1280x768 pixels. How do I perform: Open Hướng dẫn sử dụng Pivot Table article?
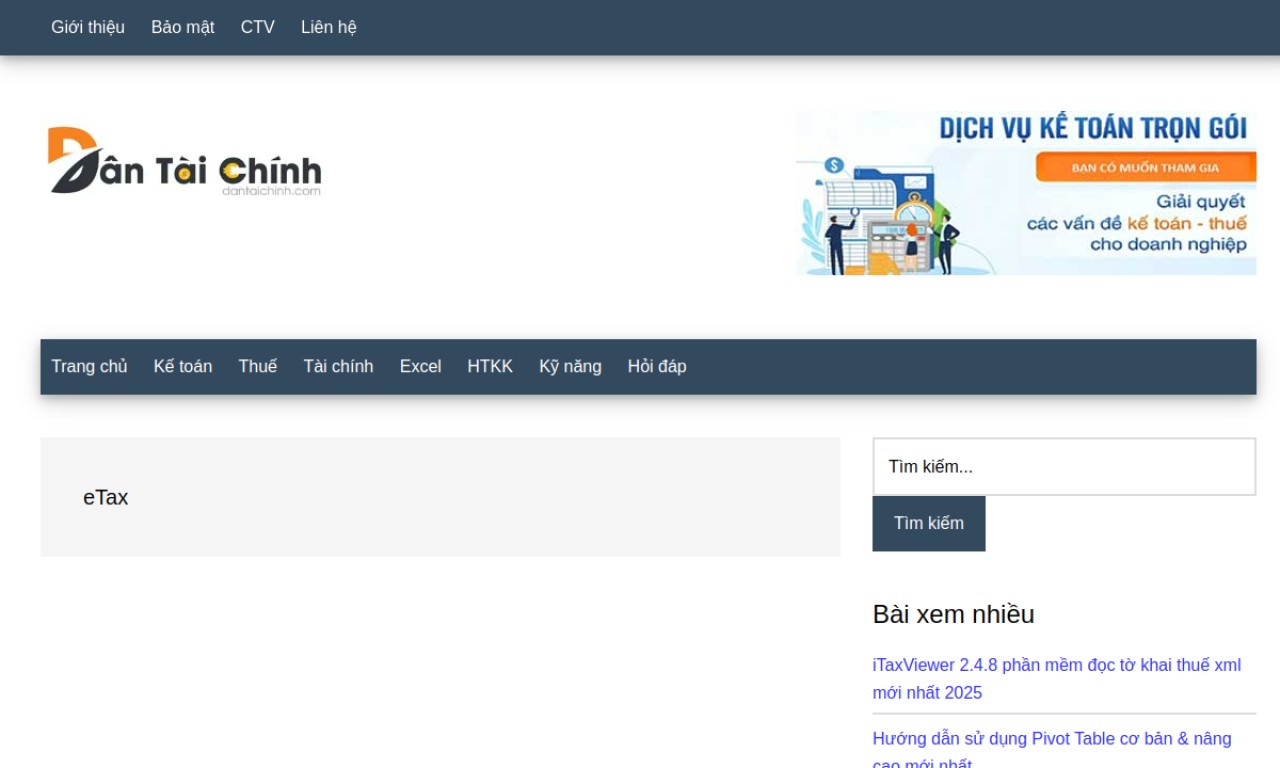coord(1052,751)
